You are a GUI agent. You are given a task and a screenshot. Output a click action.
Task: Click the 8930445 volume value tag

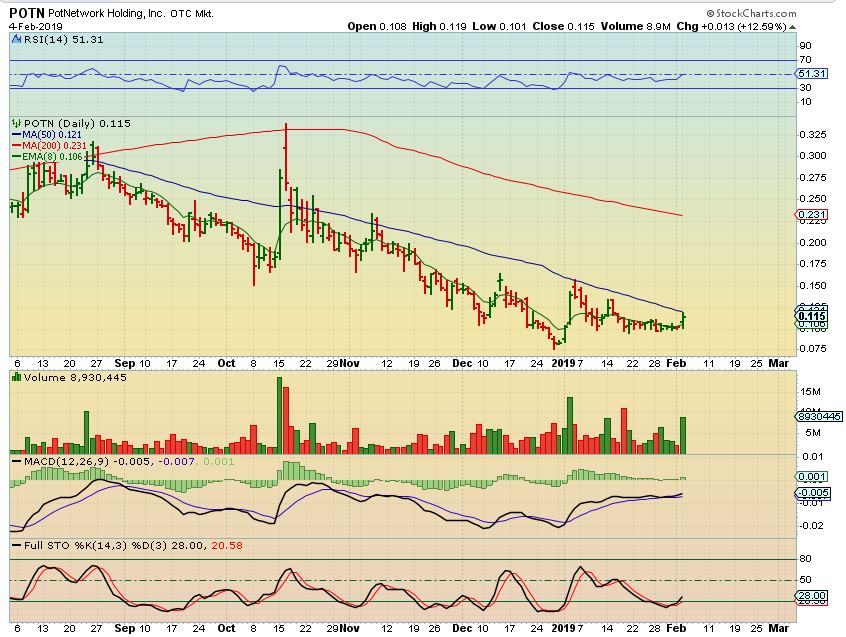tap(818, 416)
